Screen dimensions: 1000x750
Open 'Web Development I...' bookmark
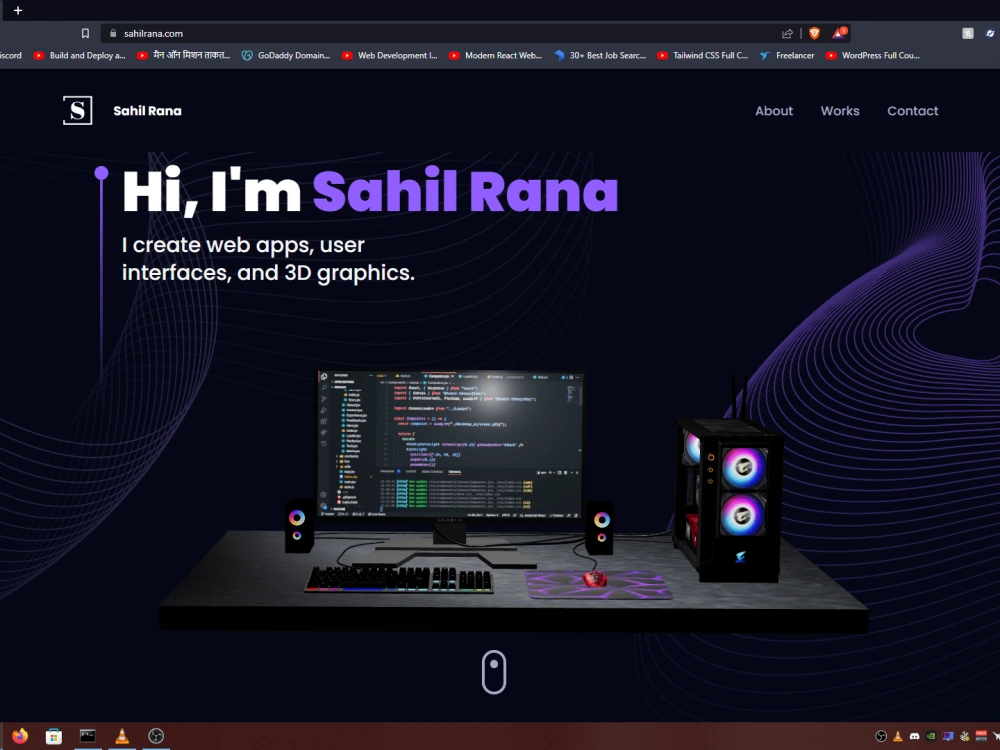point(390,55)
